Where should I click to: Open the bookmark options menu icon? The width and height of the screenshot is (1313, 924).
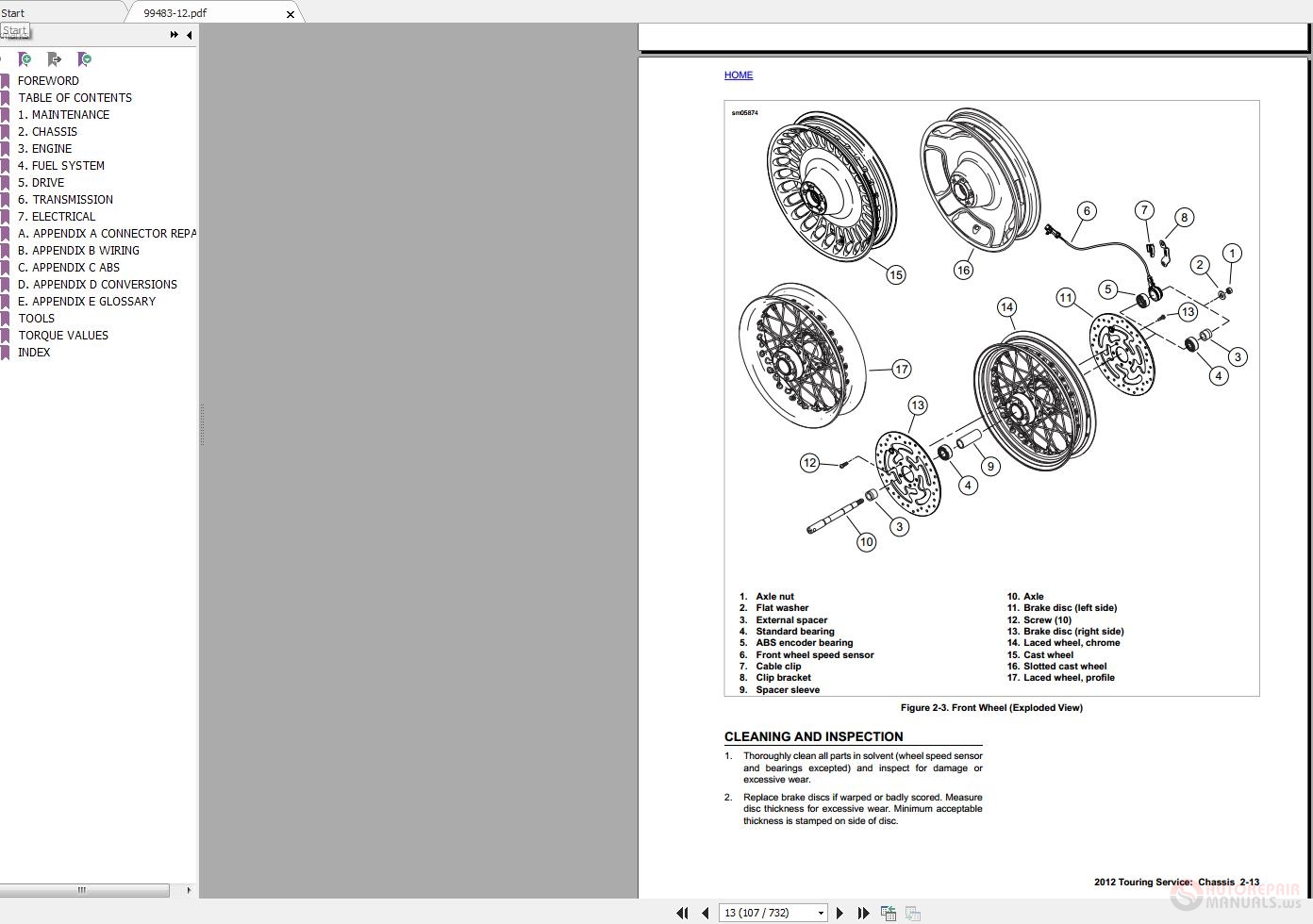[85, 59]
